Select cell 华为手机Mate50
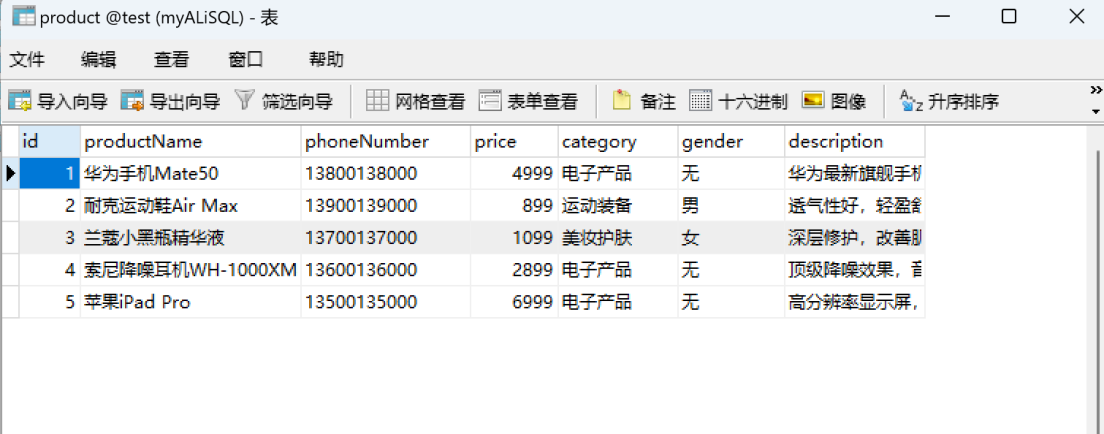The image size is (1104, 434). point(191,173)
